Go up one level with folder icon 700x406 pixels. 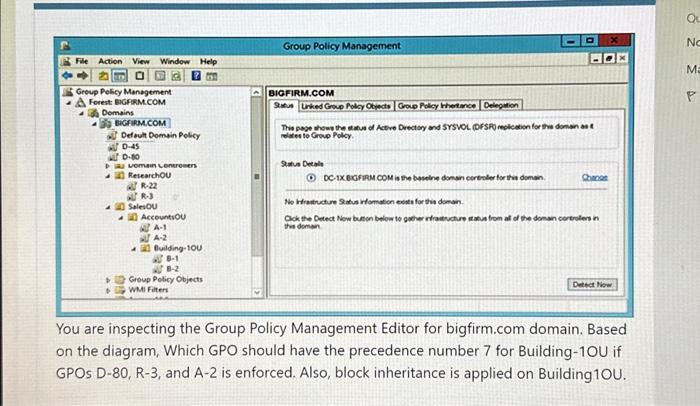(103, 75)
